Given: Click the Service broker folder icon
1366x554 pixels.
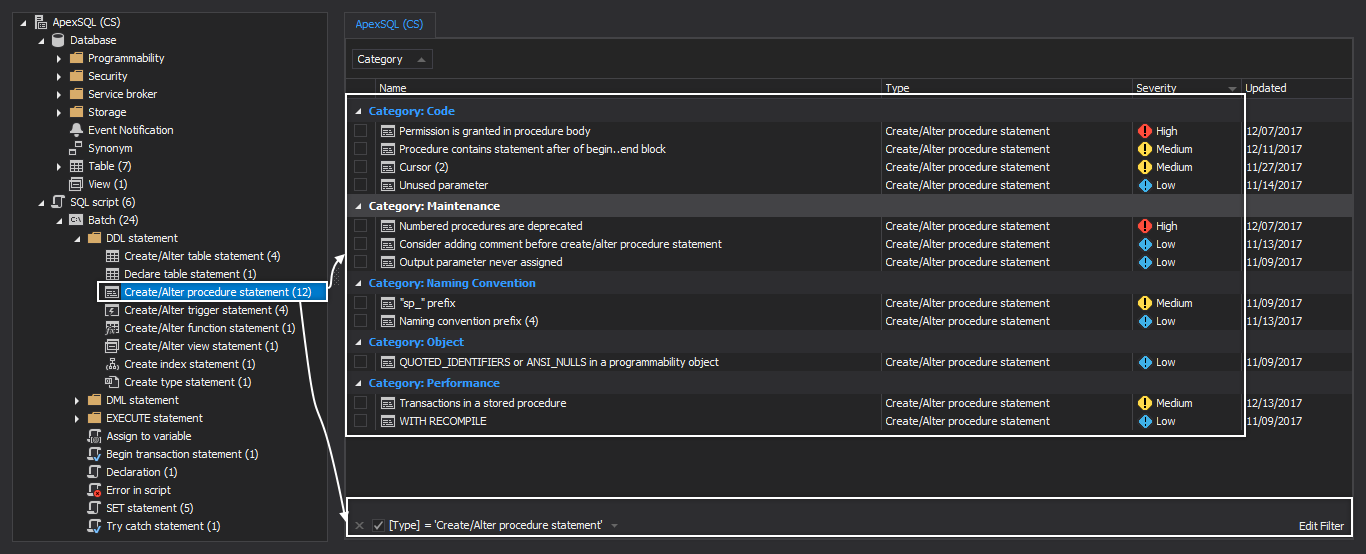Looking at the screenshot, I should point(76,94).
